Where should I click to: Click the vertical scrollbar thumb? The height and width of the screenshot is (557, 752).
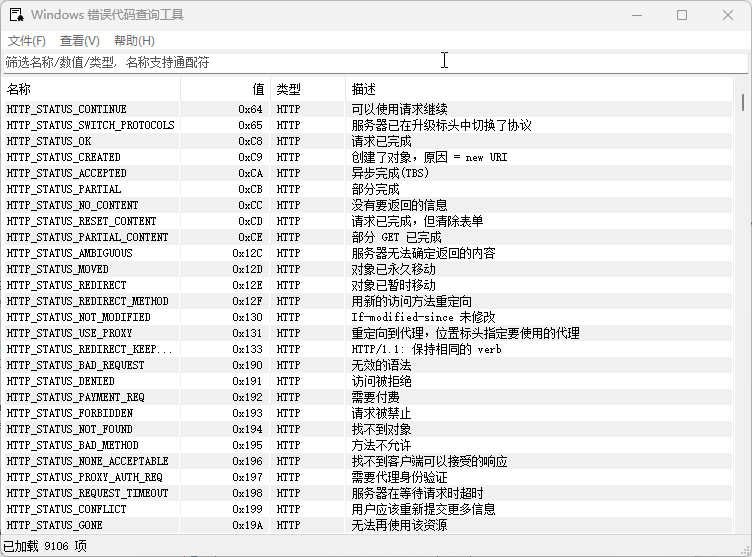(743, 103)
